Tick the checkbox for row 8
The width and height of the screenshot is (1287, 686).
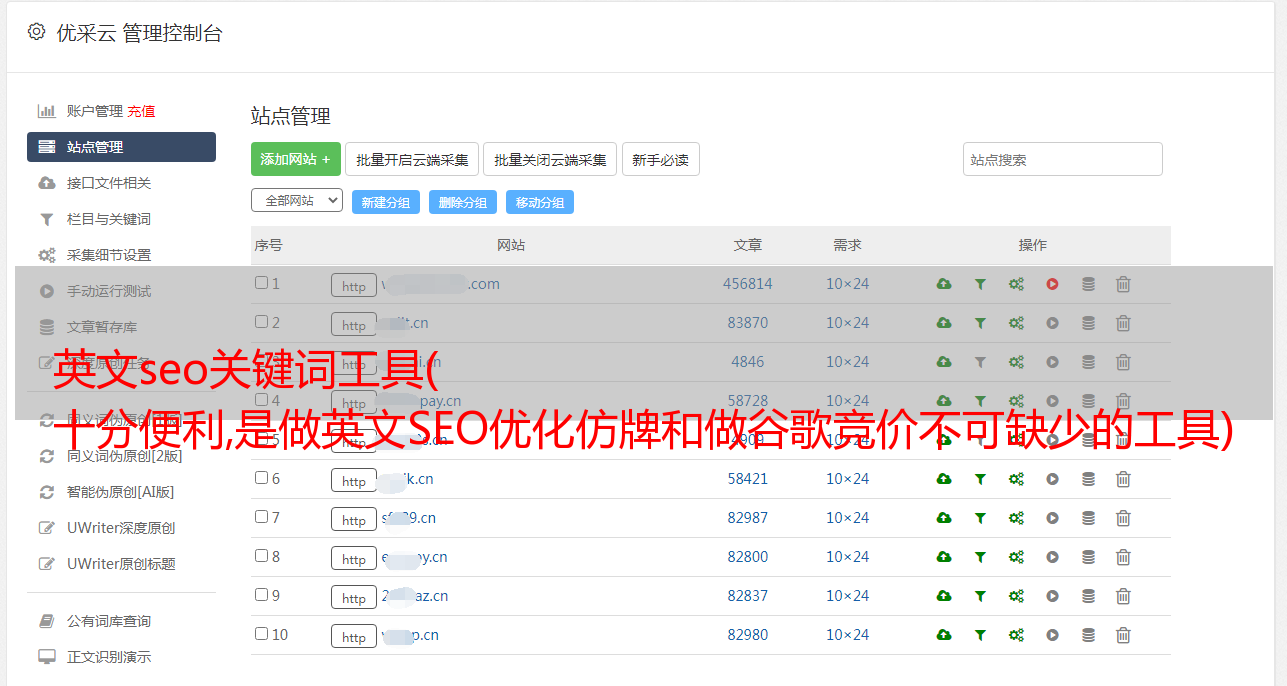pyautogui.click(x=261, y=556)
